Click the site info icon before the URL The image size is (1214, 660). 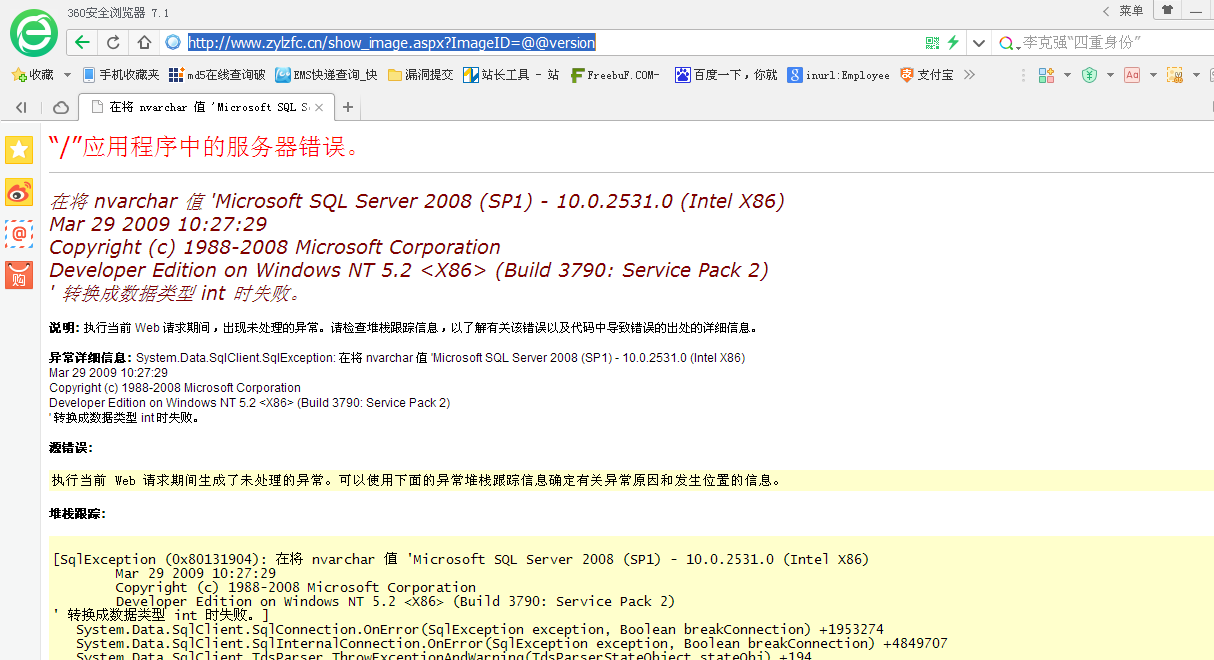[x=173, y=42]
